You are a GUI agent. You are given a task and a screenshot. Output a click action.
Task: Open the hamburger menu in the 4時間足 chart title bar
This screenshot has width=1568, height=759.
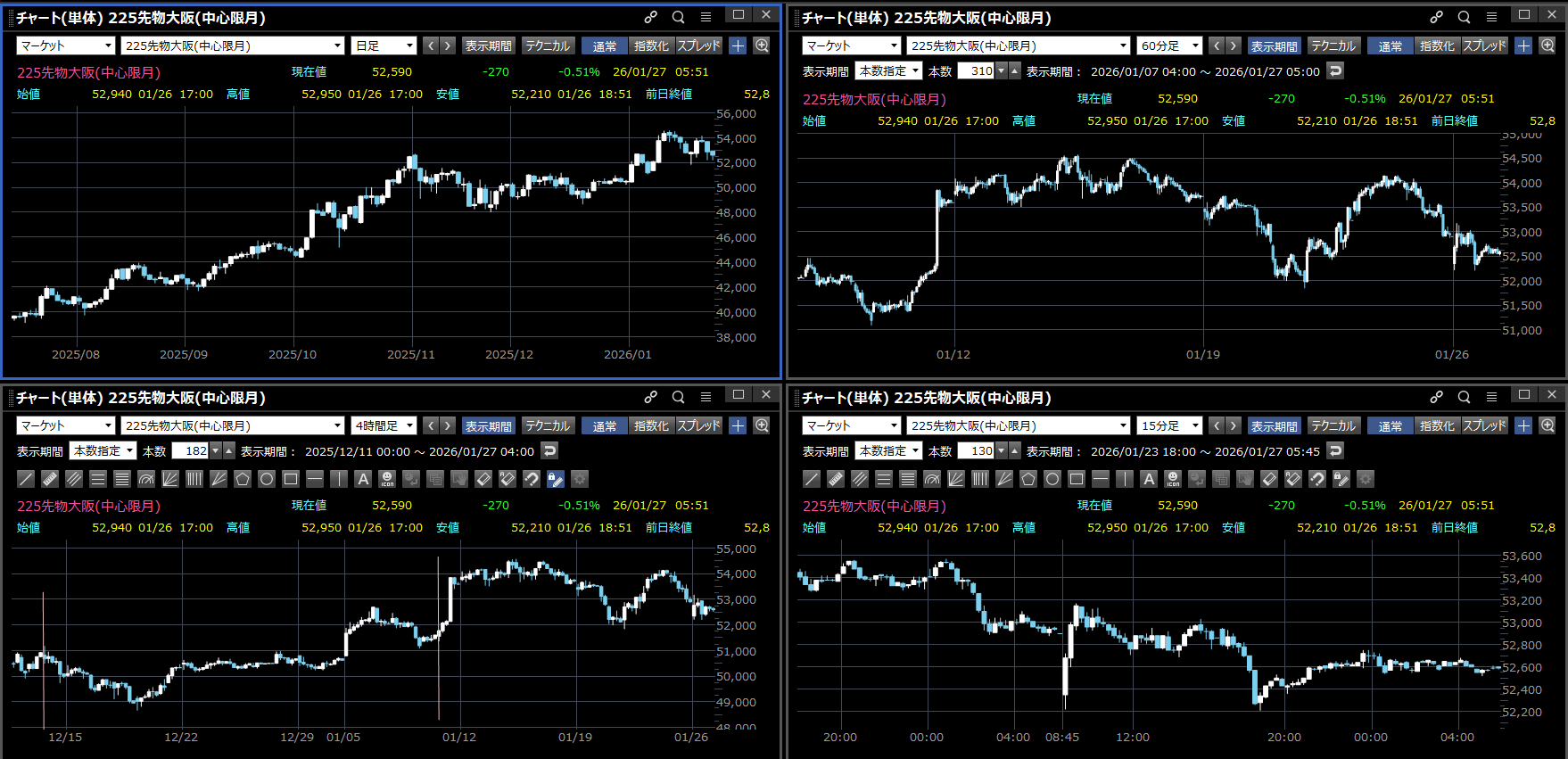point(706,397)
